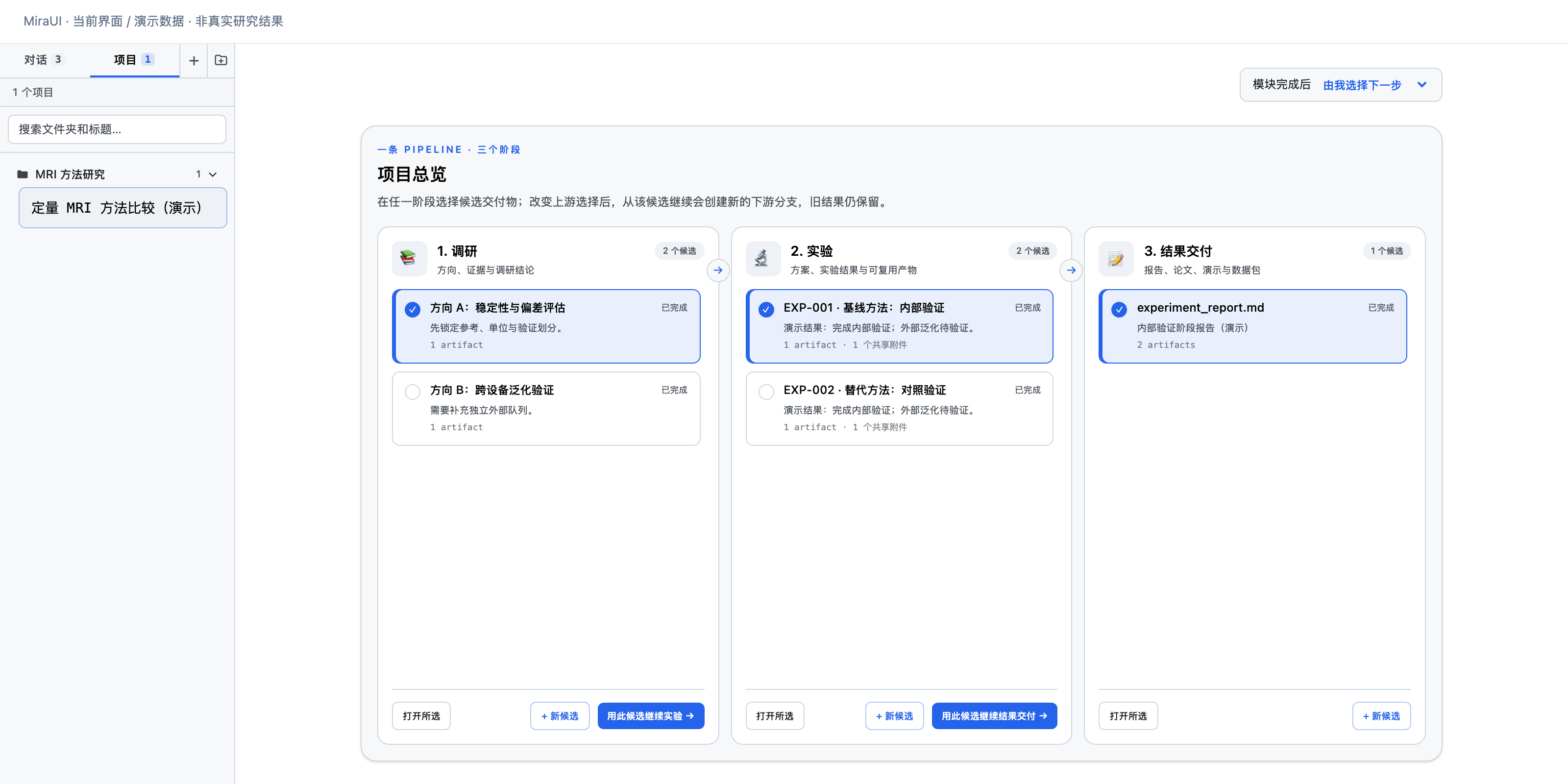This screenshot has height=784, width=1568.
Task: Switch to the 项目 tab
Action: 134,60
